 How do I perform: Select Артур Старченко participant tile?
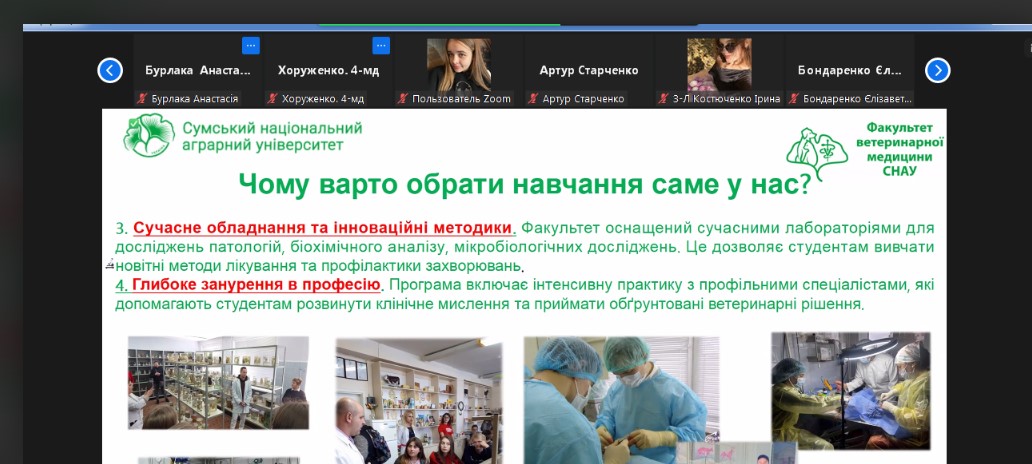tap(589, 70)
